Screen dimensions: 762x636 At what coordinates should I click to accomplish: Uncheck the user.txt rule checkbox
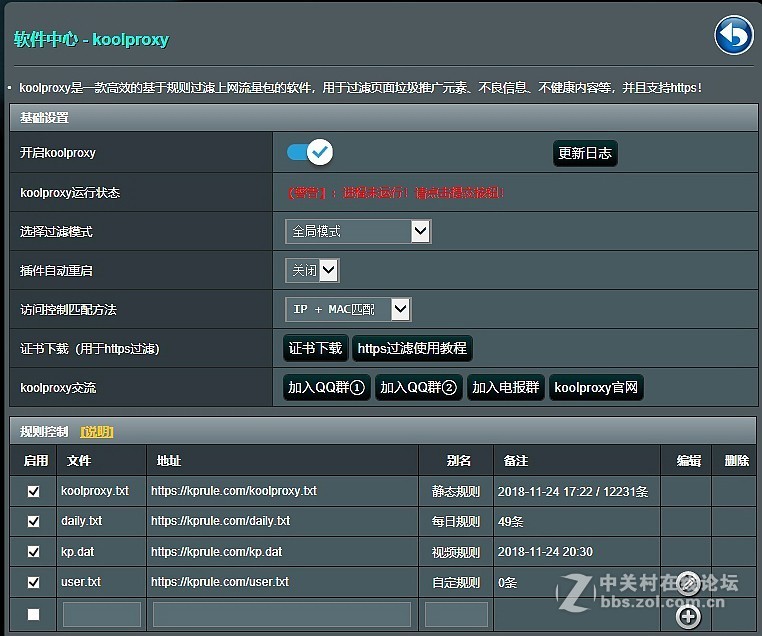pos(34,582)
